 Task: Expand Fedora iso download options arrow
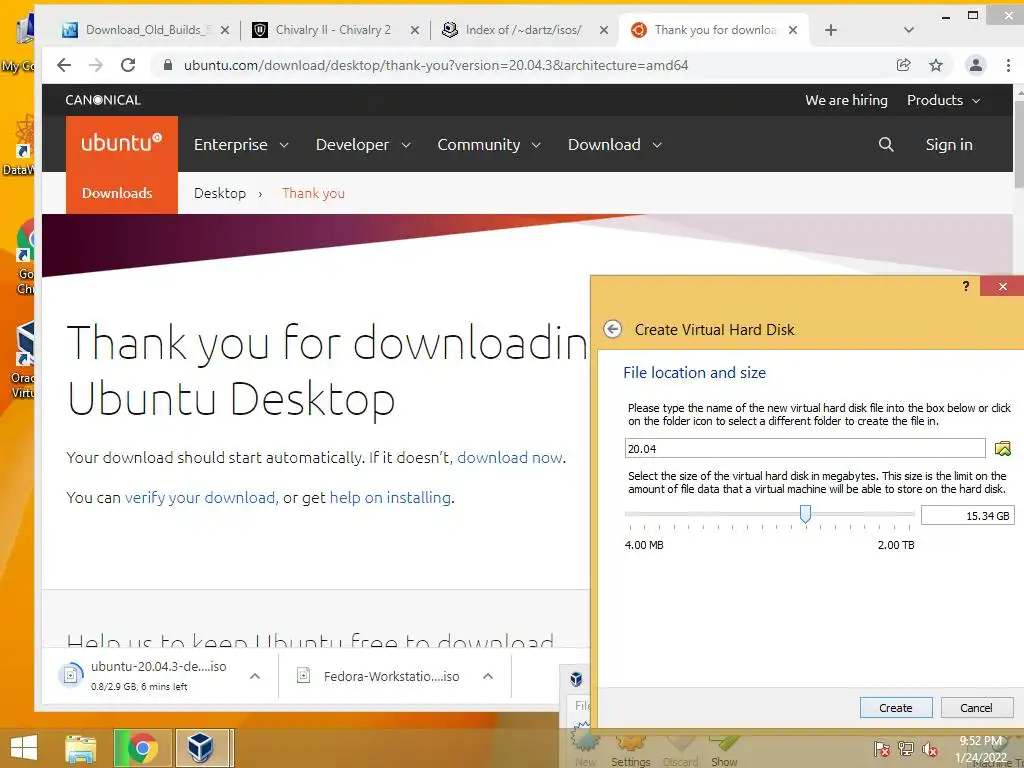click(x=488, y=676)
